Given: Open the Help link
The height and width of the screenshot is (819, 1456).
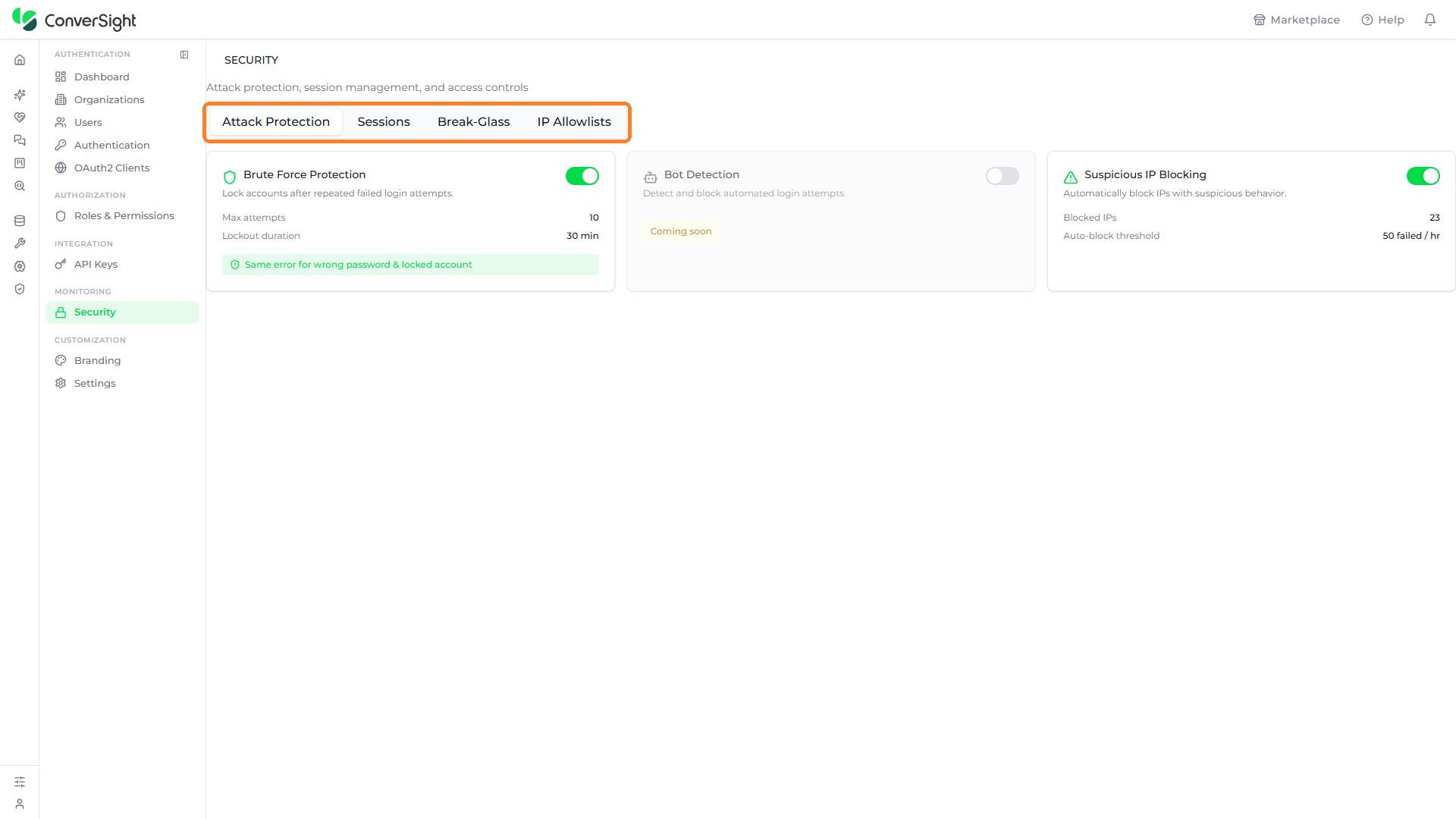Looking at the screenshot, I should point(1383,20).
